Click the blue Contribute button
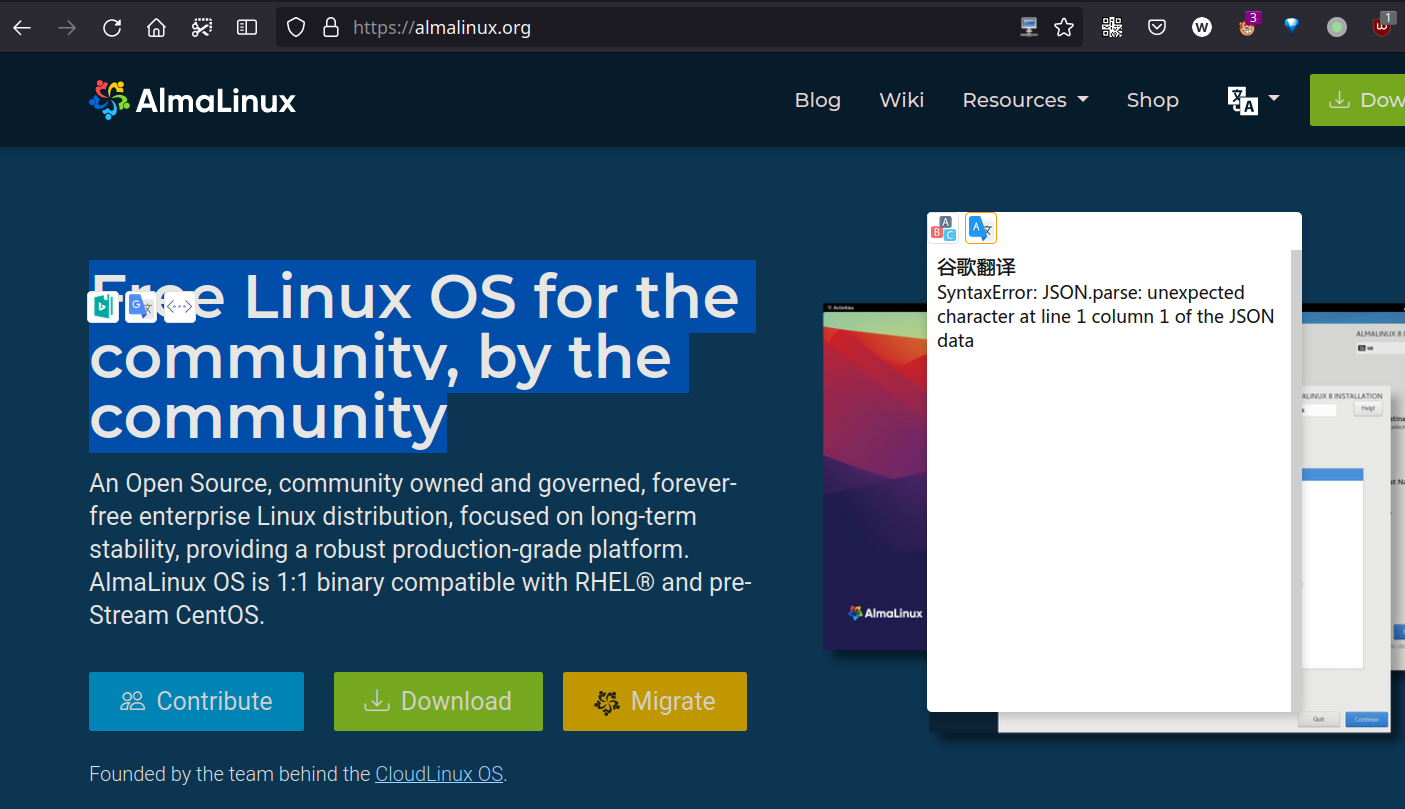This screenshot has height=809, width=1405. 196,701
